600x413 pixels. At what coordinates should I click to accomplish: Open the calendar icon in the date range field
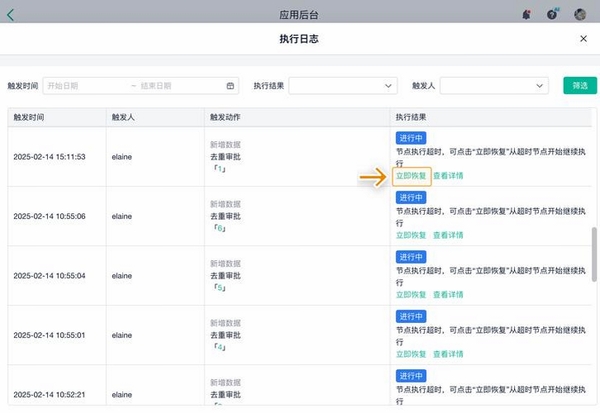click(x=230, y=86)
